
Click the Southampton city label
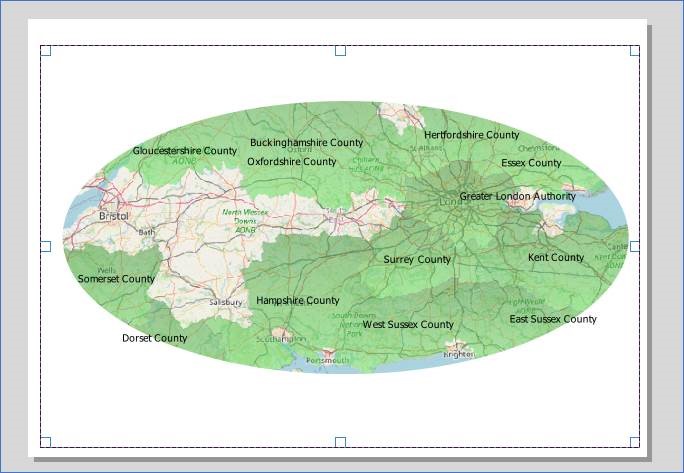click(281, 339)
